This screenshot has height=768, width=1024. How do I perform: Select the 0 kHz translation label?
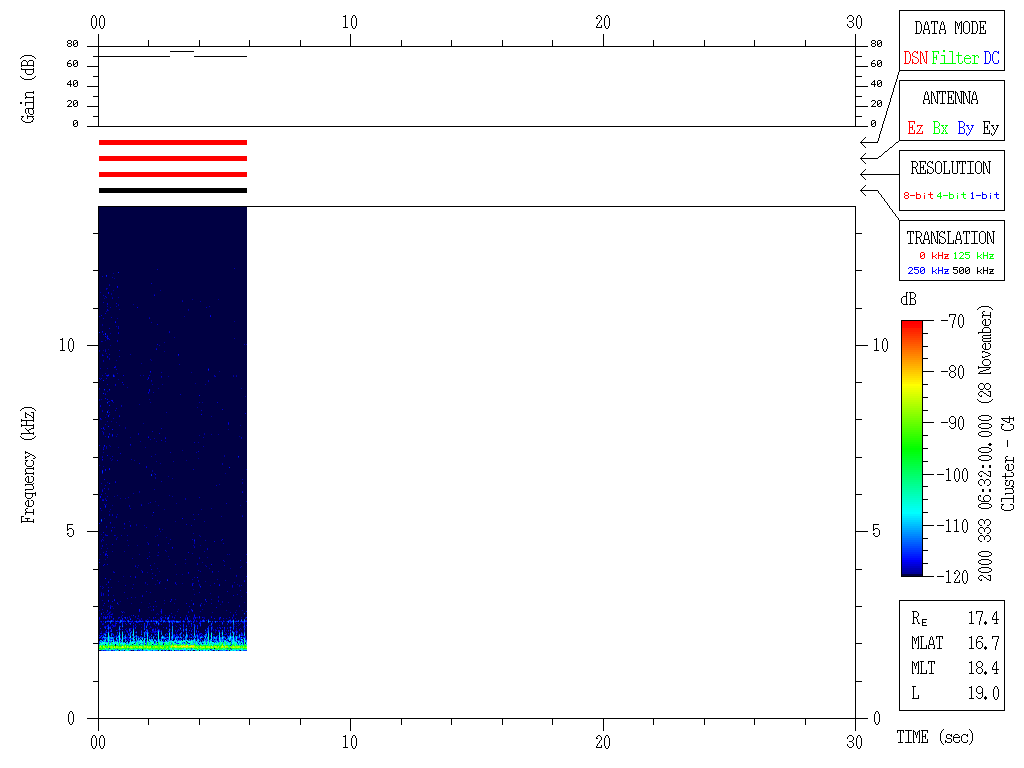click(934, 255)
